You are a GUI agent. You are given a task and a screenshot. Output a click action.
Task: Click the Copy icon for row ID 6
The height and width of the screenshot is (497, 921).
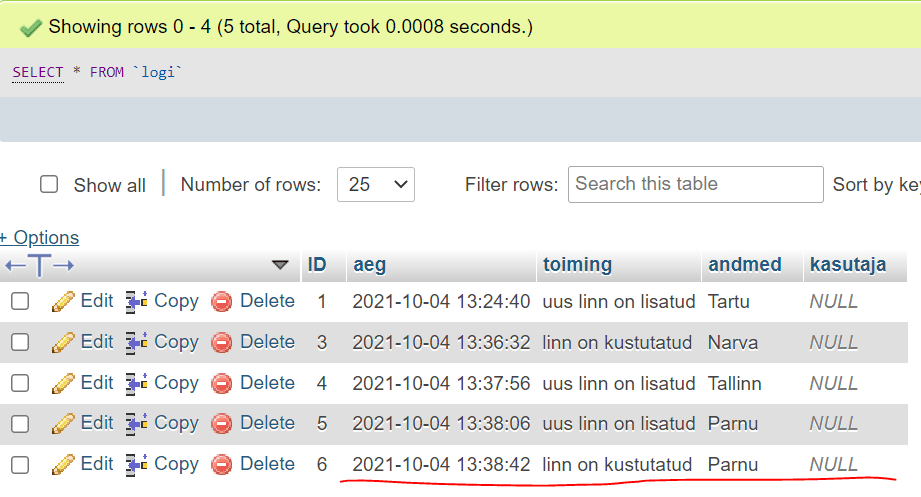137,464
